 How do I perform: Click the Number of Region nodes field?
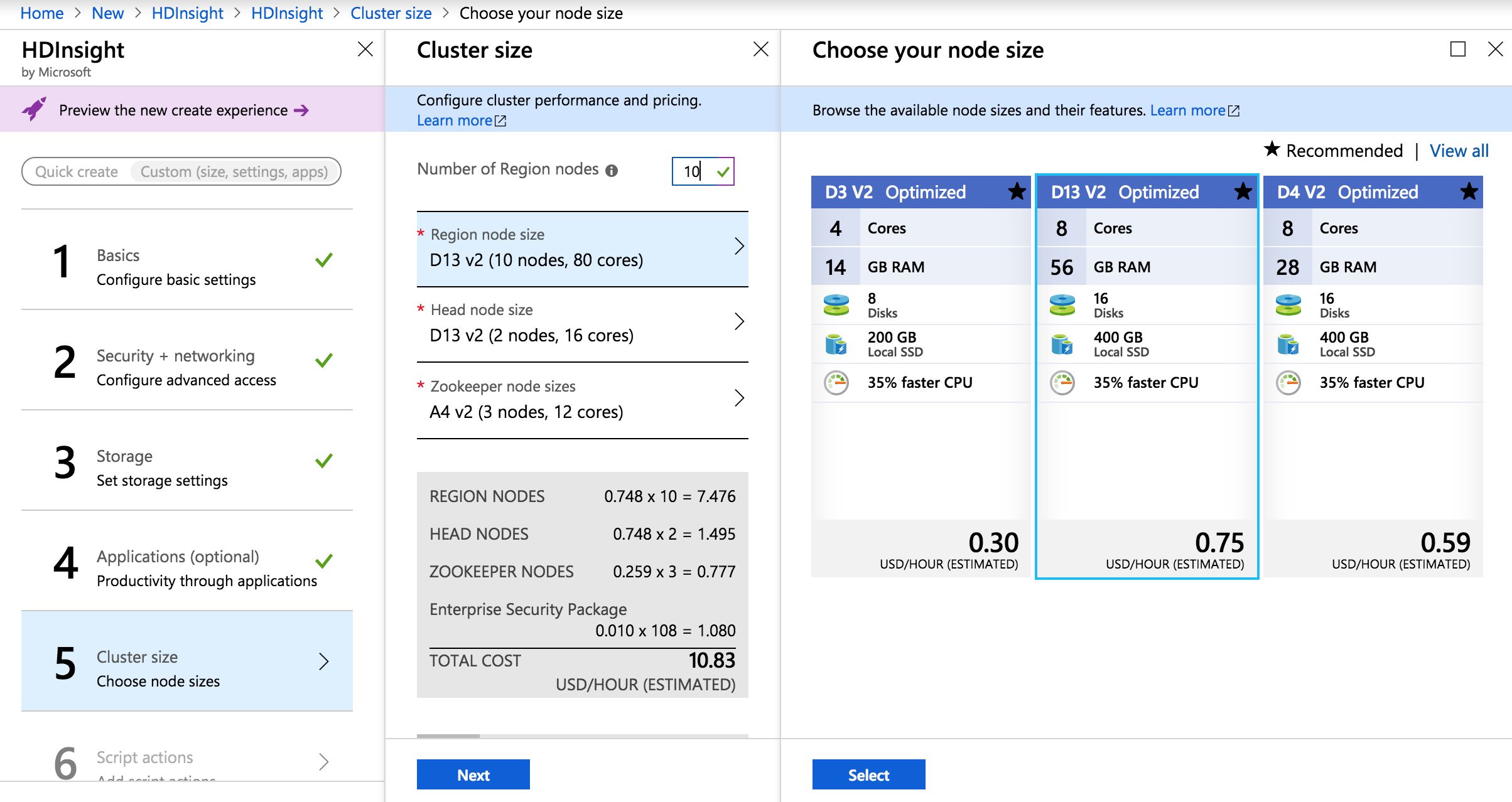(x=703, y=171)
